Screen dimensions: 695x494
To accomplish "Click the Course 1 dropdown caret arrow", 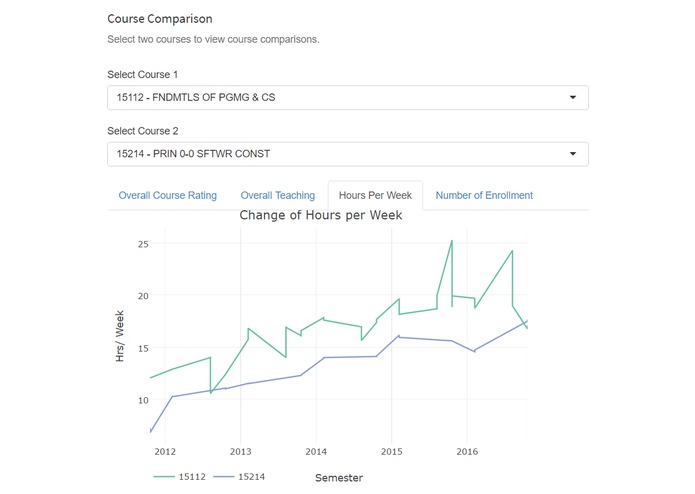I will 573,98.
